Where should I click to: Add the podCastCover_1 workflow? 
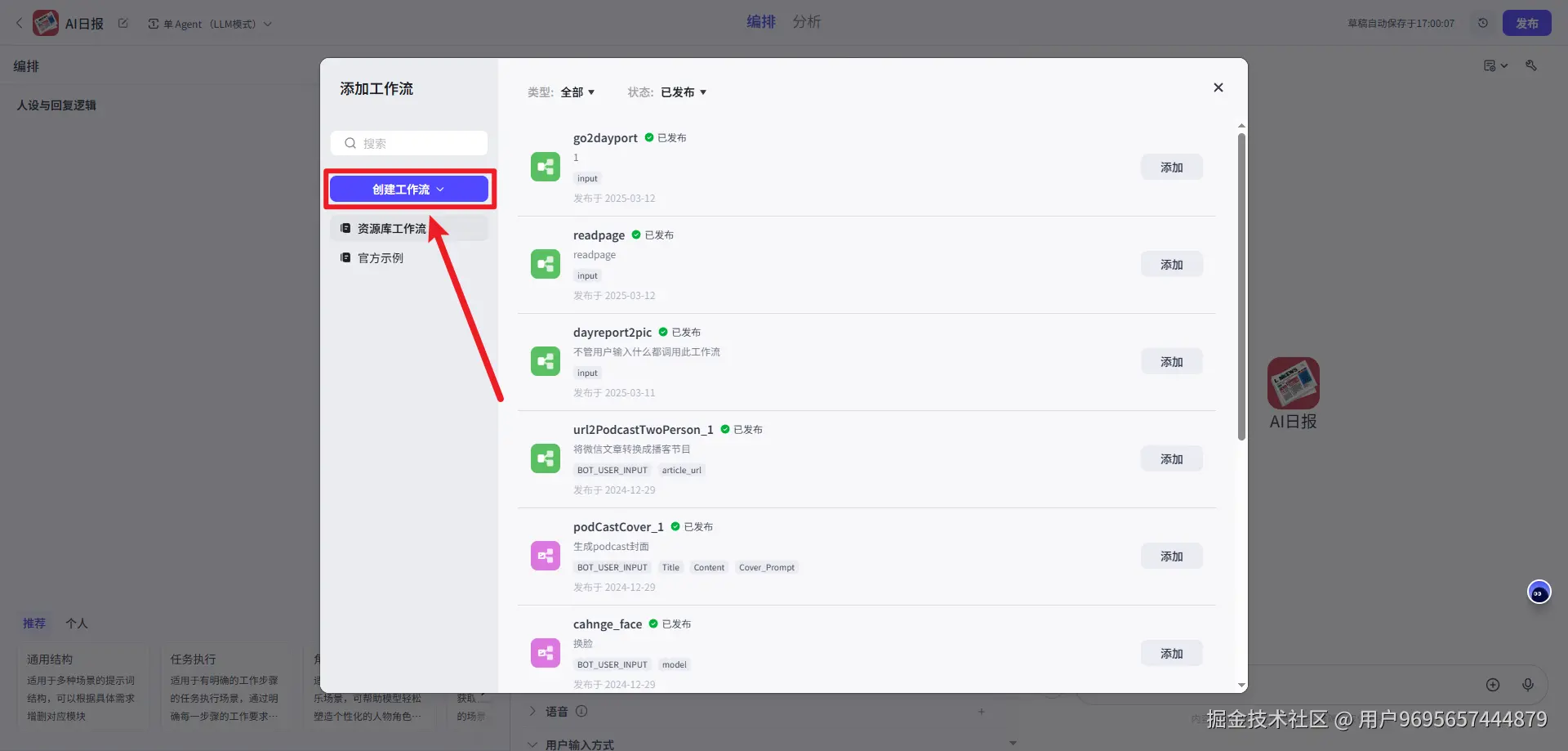coord(1172,556)
